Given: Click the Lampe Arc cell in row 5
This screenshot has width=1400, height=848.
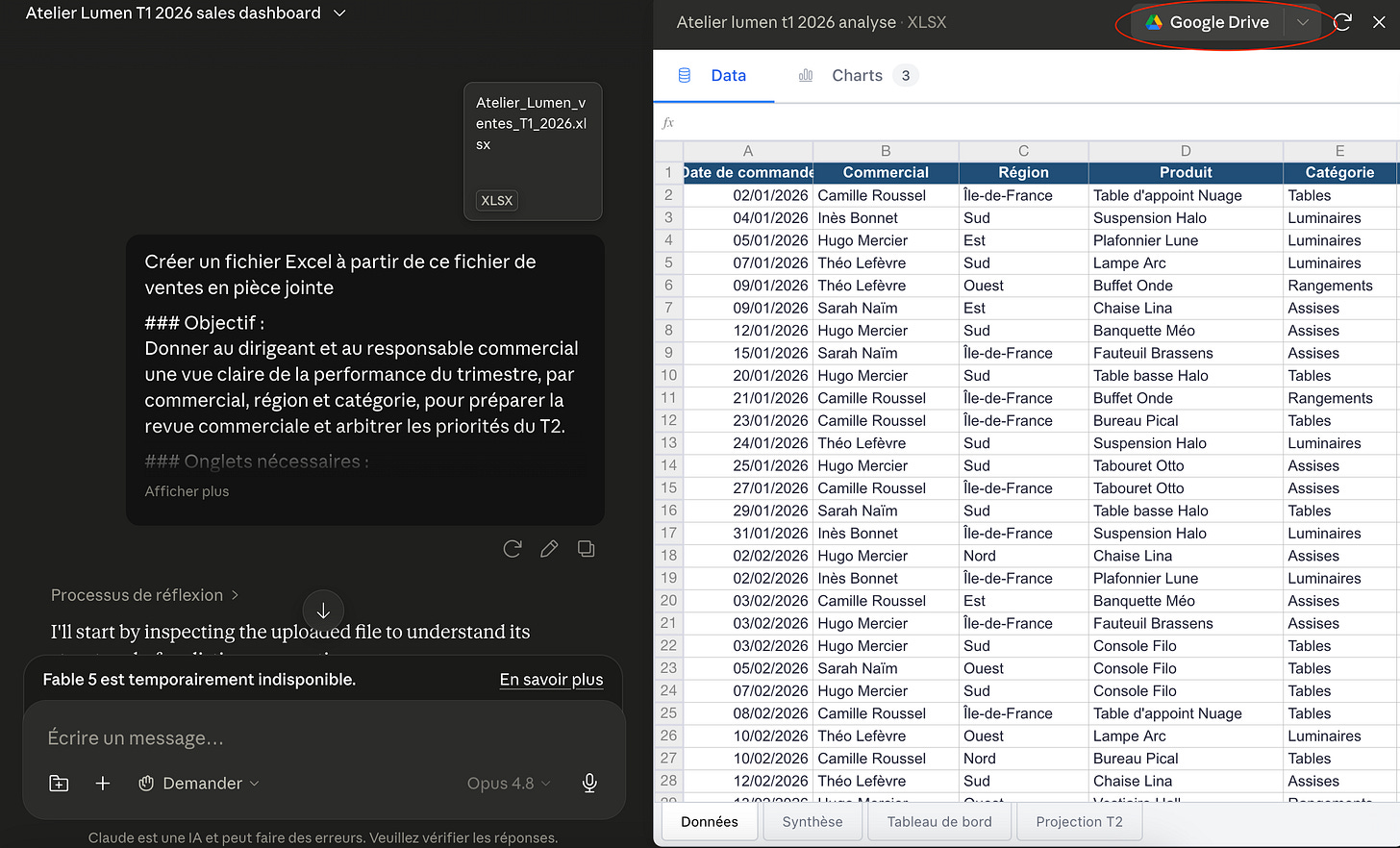Looking at the screenshot, I should pyautogui.click(x=1186, y=263).
